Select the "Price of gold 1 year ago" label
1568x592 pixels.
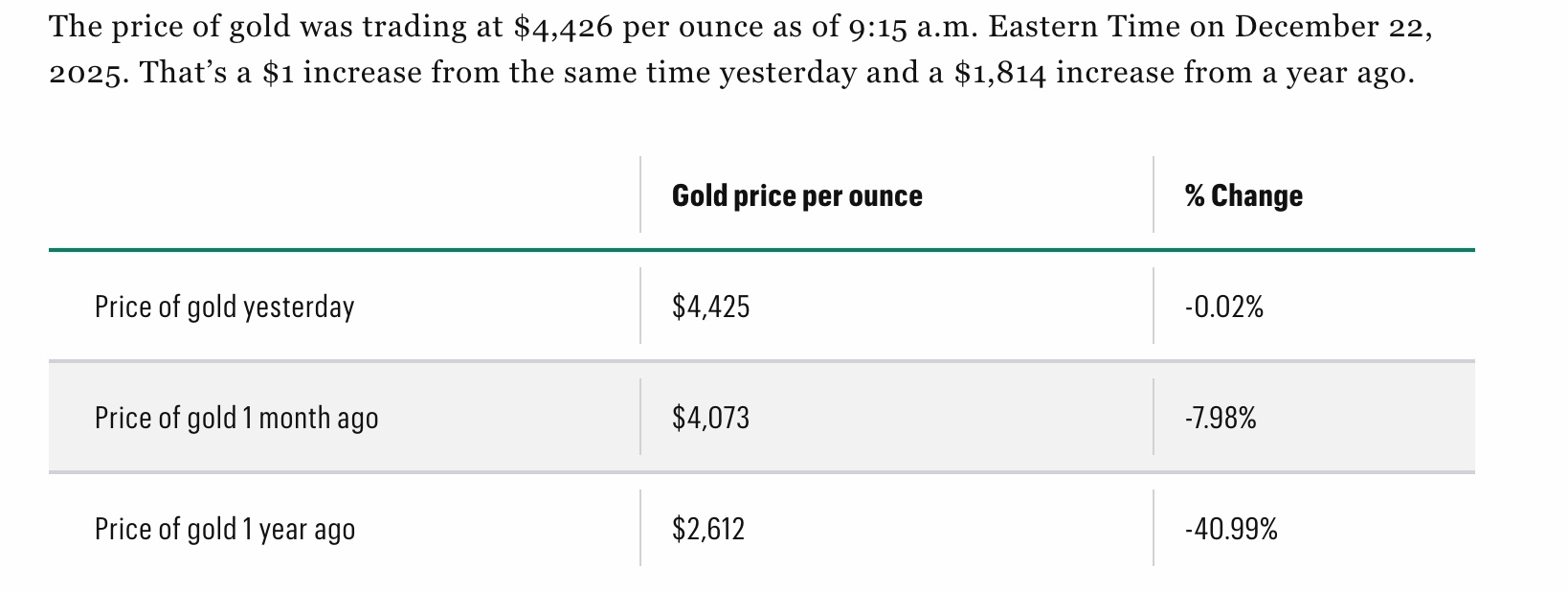tap(224, 529)
